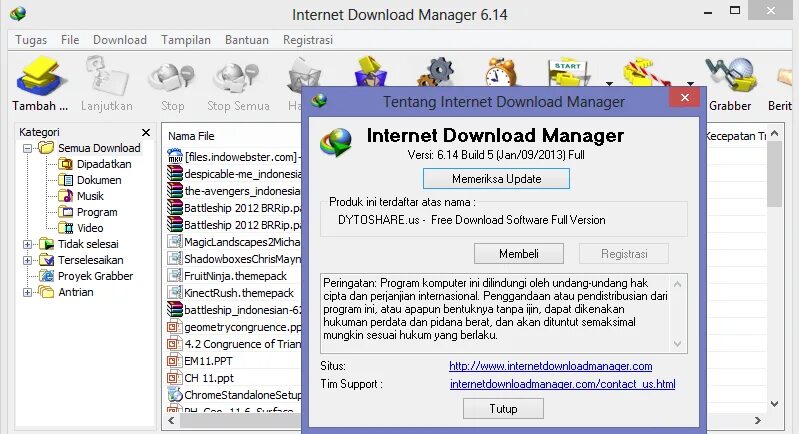Maximize the Internet Download Manager window
The image size is (799, 434).
(x=735, y=10)
